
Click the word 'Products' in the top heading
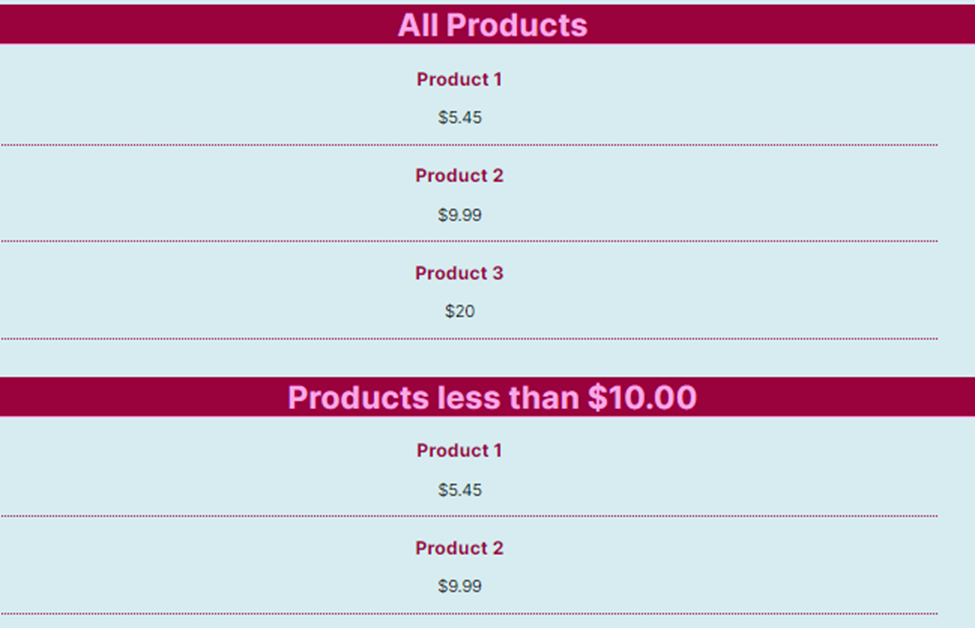(516, 25)
